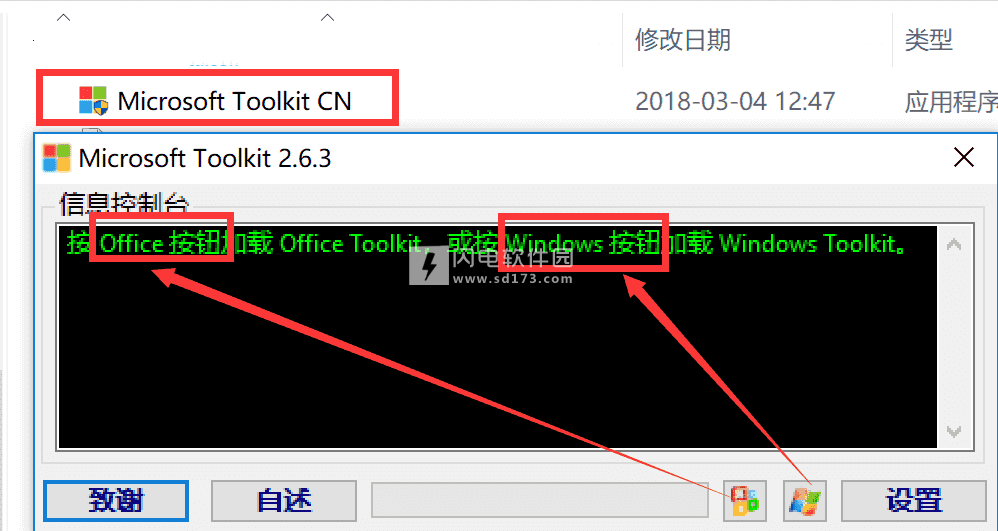Click the Microsoft Toolkit title bar logo icon
The width and height of the screenshot is (998, 531).
[57, 158]
